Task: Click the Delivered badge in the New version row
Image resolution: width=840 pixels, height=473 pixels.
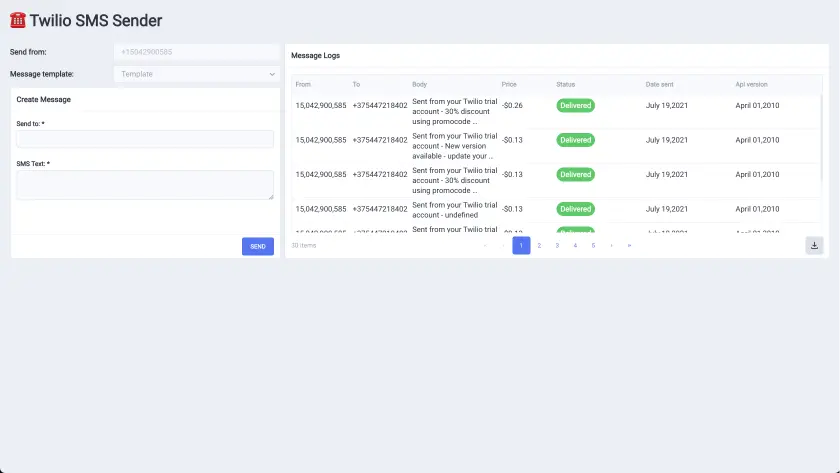Action: [x=575, y=140]
